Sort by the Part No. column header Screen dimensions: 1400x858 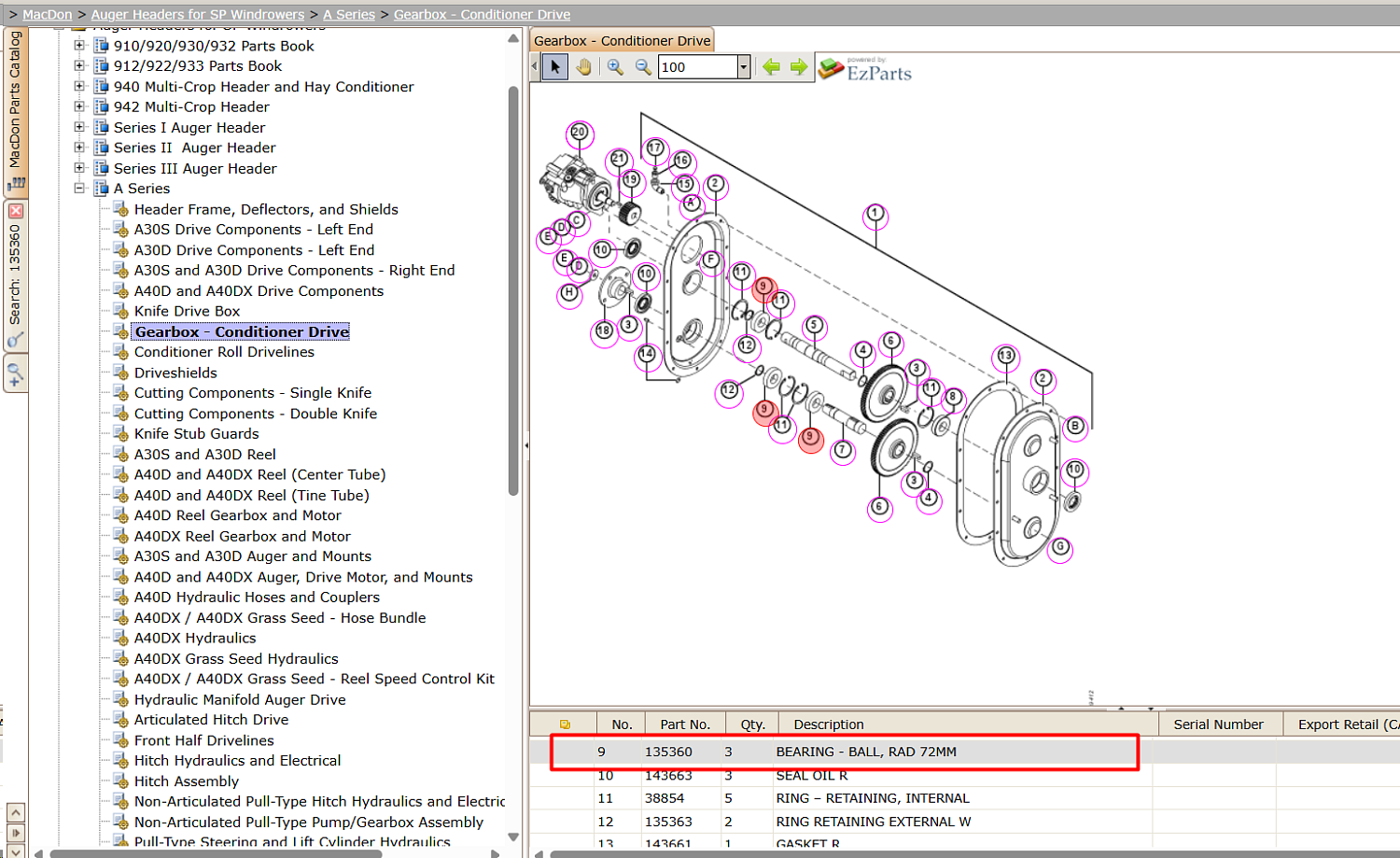coord(685,724)
